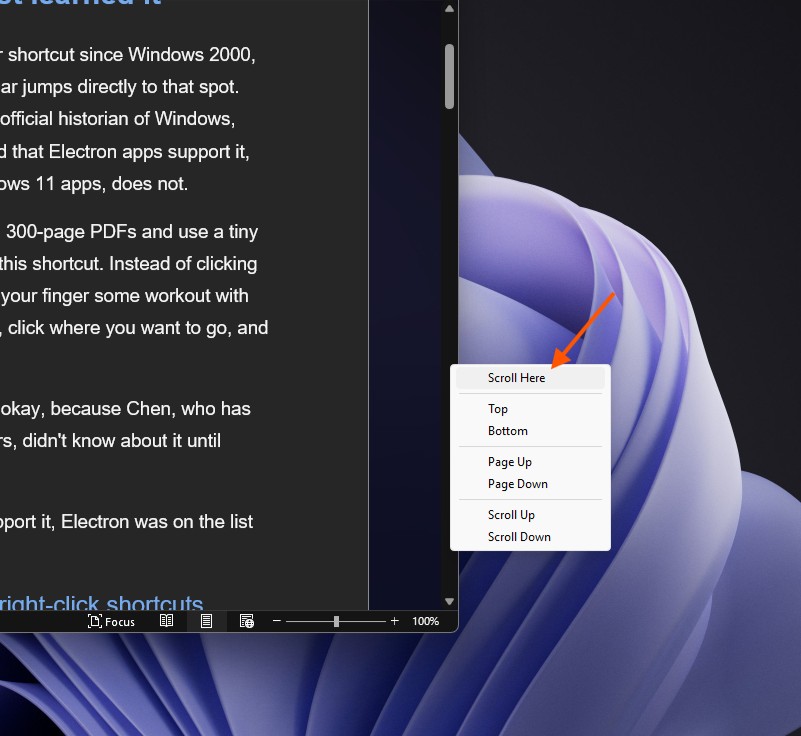Switch to Web Layout view icon
Viewport: 801px width, 736px height.
coord(247,621)
